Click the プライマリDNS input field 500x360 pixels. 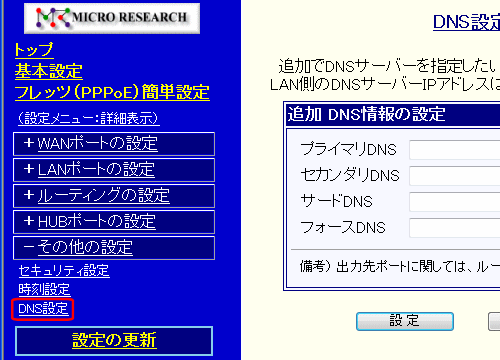[455, 150]
